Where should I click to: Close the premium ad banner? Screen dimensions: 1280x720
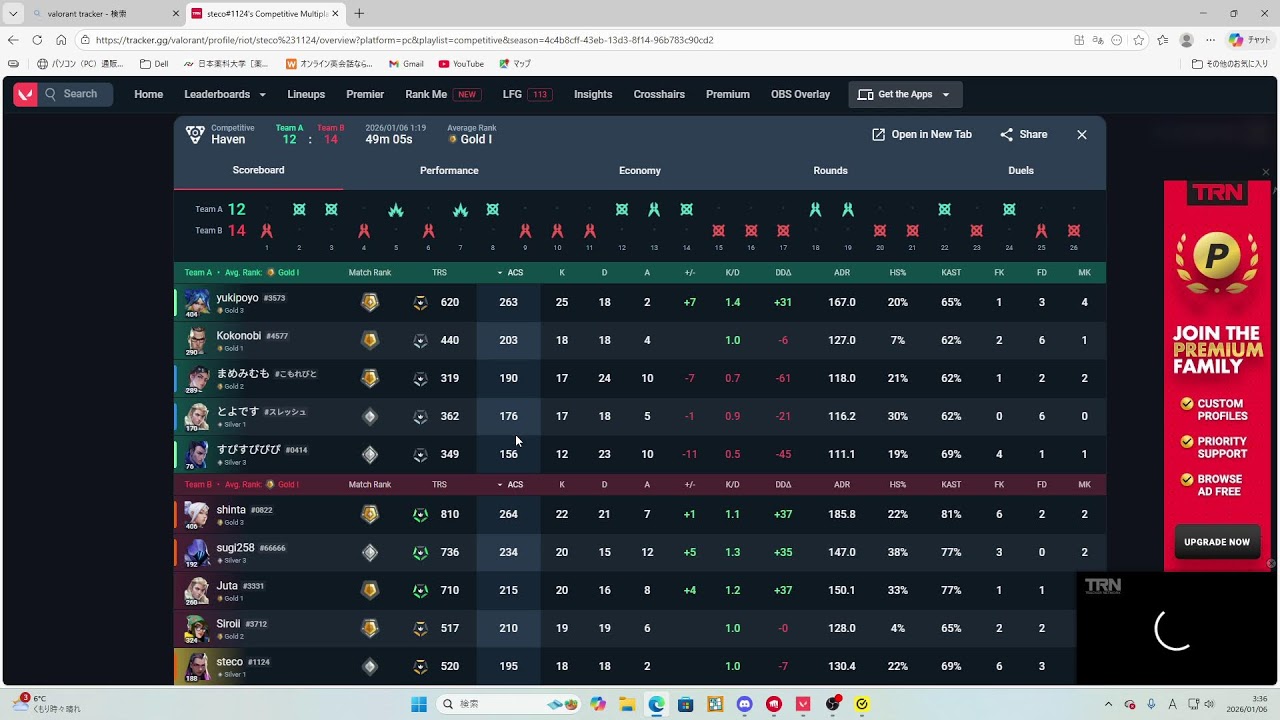(x=1266, y=172)
